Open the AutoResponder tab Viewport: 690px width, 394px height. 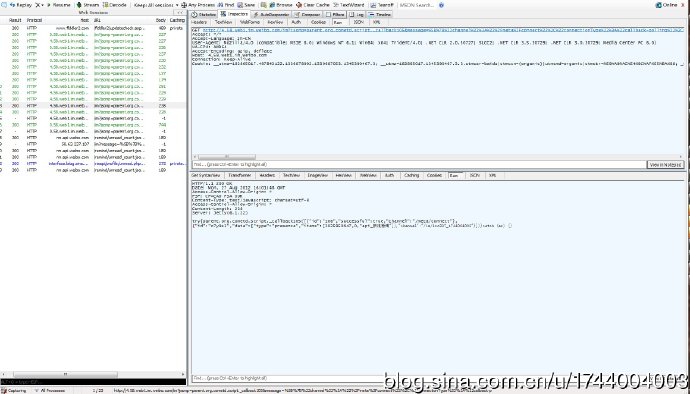coord(271,14)
